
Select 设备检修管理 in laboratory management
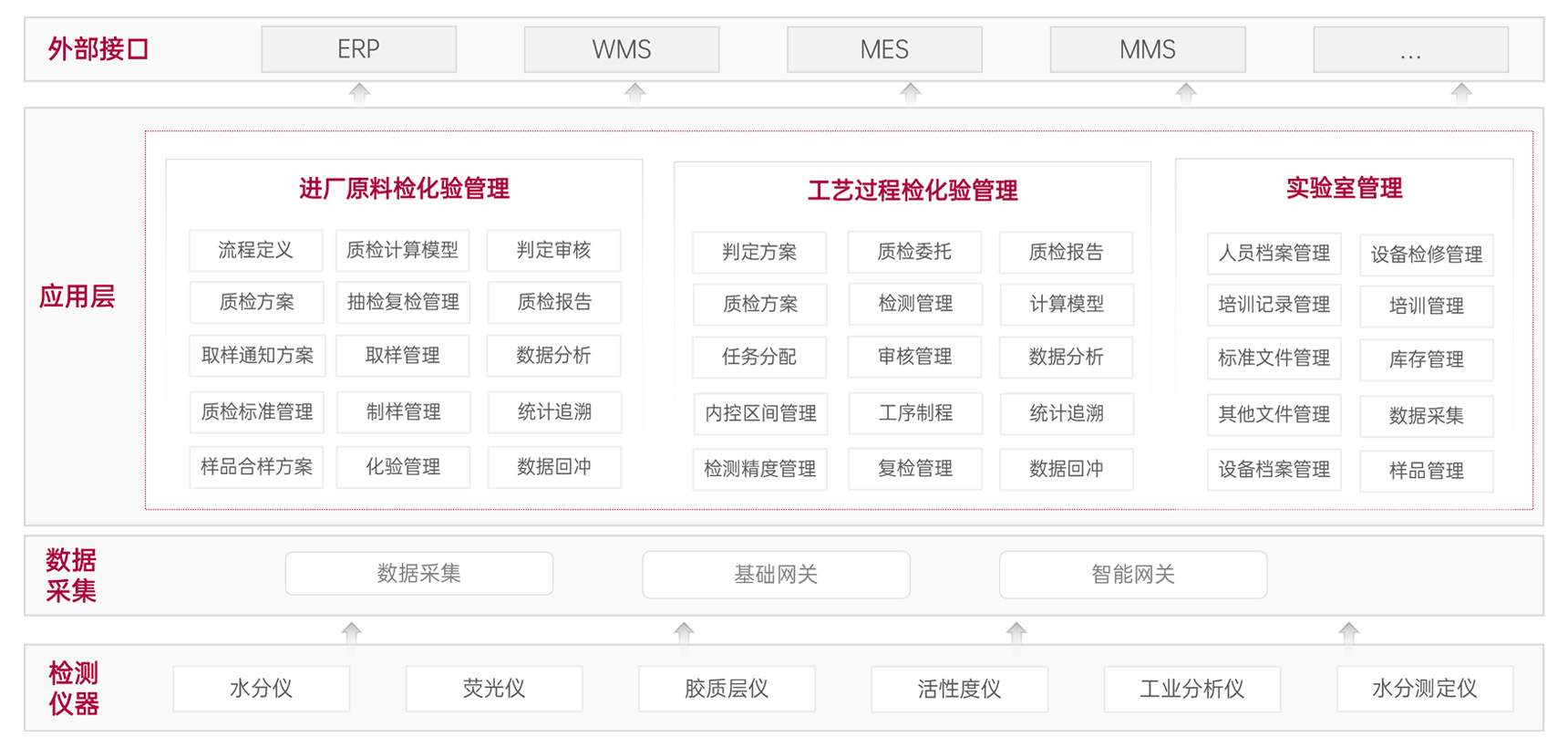point(1426,255)
